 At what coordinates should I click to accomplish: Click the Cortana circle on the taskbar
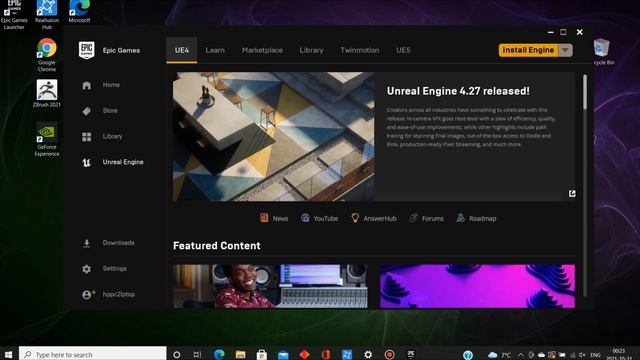[177, 354]
